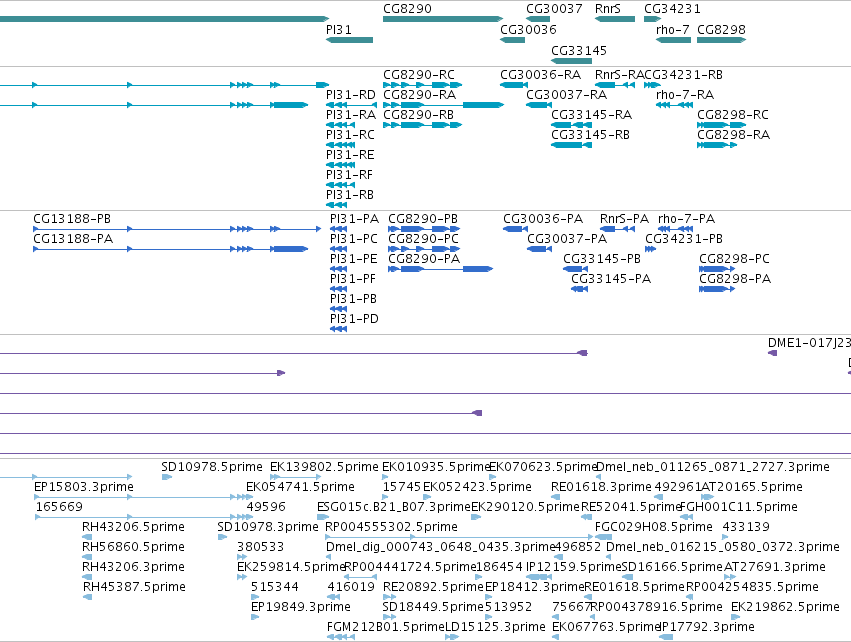The image size is (851, 642).
Task: Select transcript CG8298-RC
Action: point(733,115)
